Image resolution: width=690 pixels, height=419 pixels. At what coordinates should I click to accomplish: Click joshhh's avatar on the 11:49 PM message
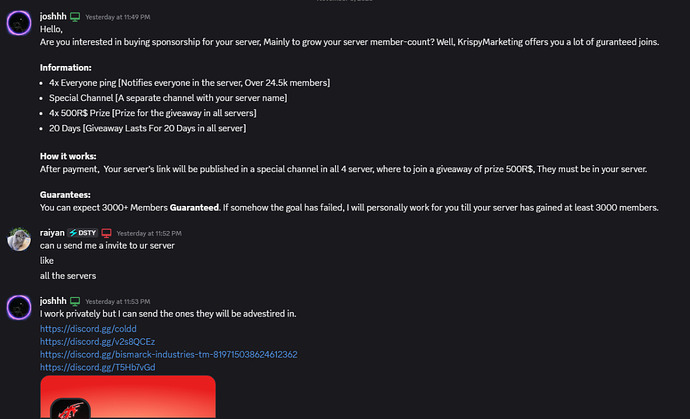tap(21, 24)
